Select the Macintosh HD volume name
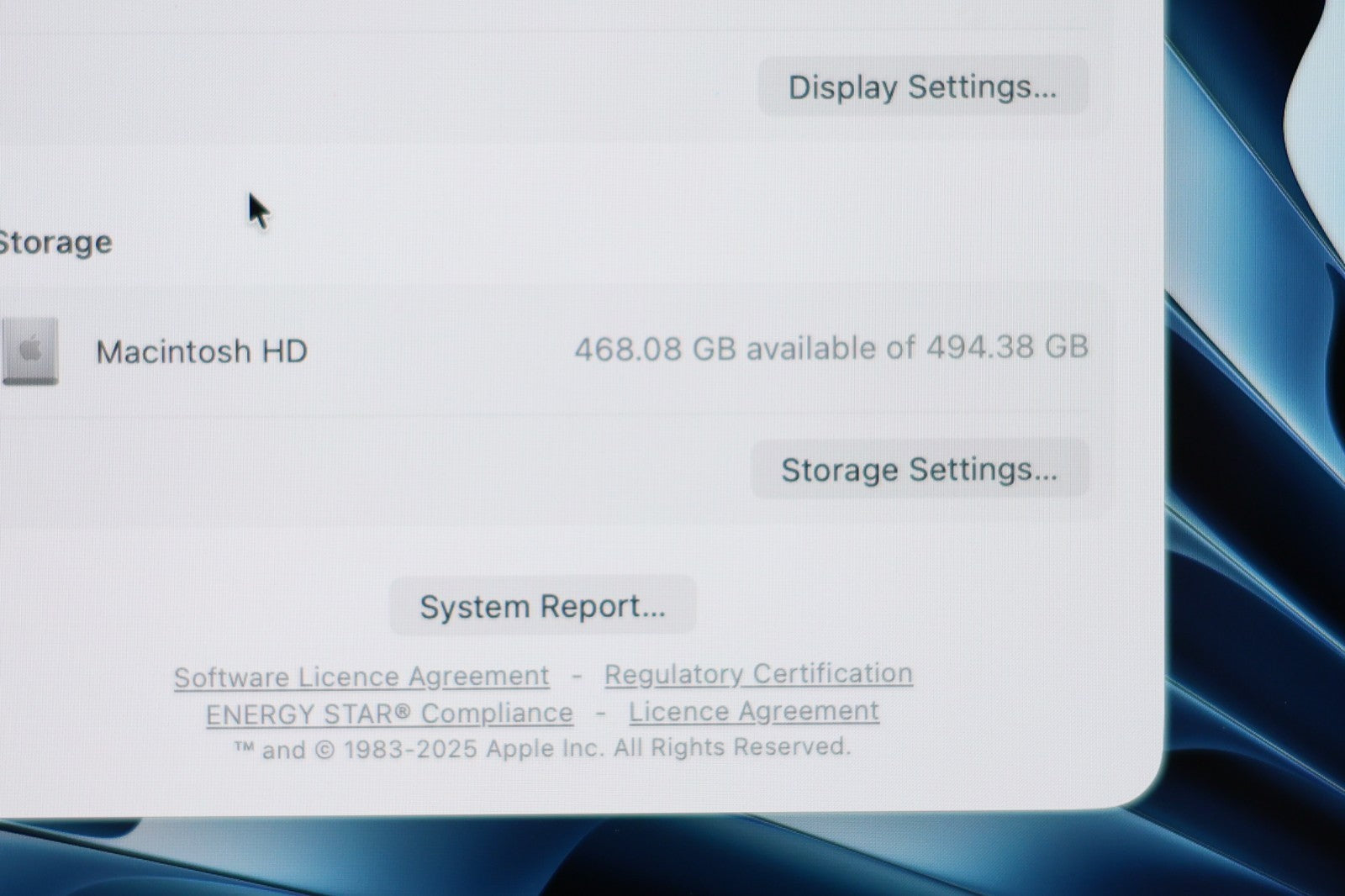1345x896 pixels. [202, 351]
